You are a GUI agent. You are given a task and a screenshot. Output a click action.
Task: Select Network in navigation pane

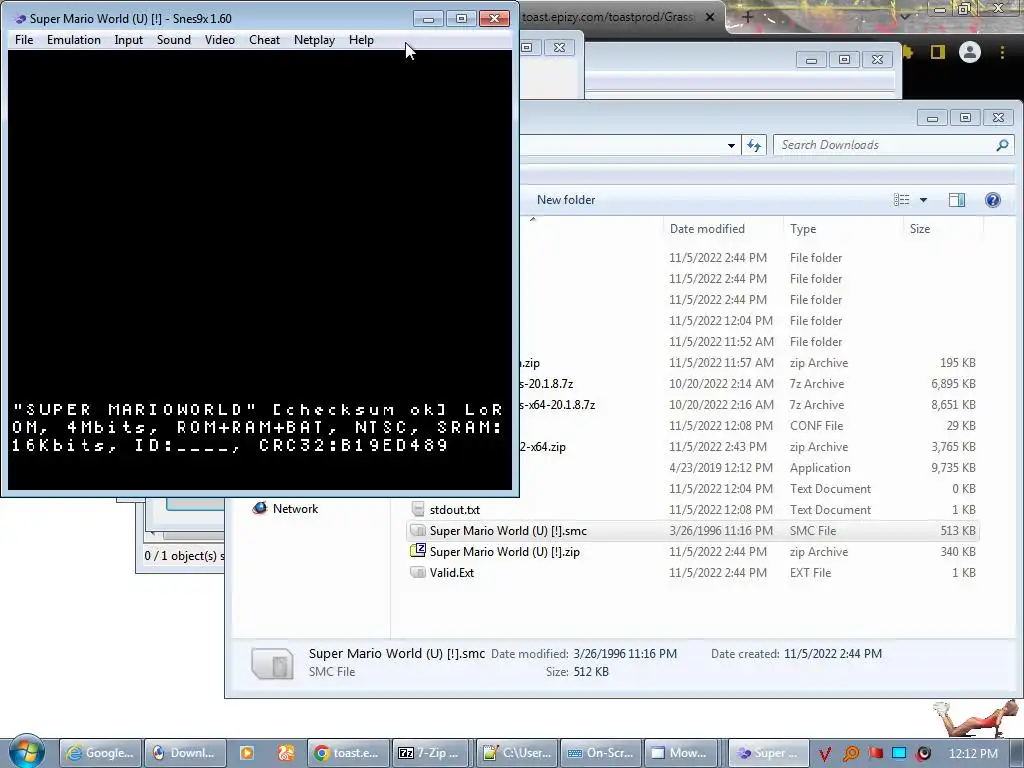295,509
